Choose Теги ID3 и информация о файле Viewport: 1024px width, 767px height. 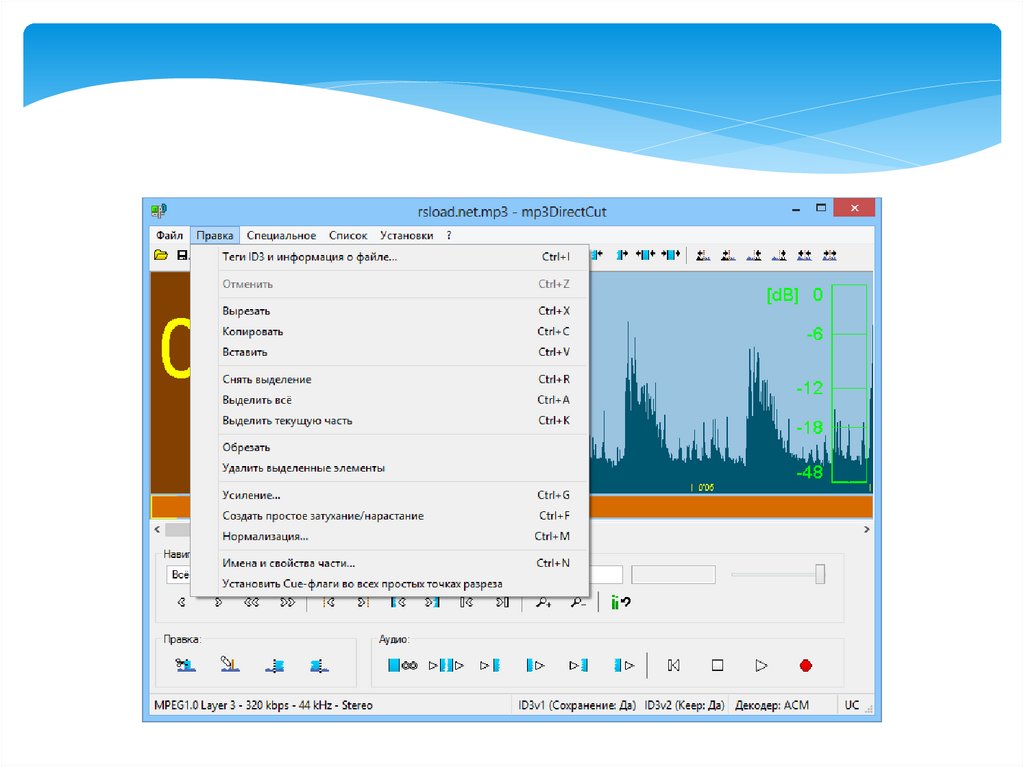tap(391, 257)
